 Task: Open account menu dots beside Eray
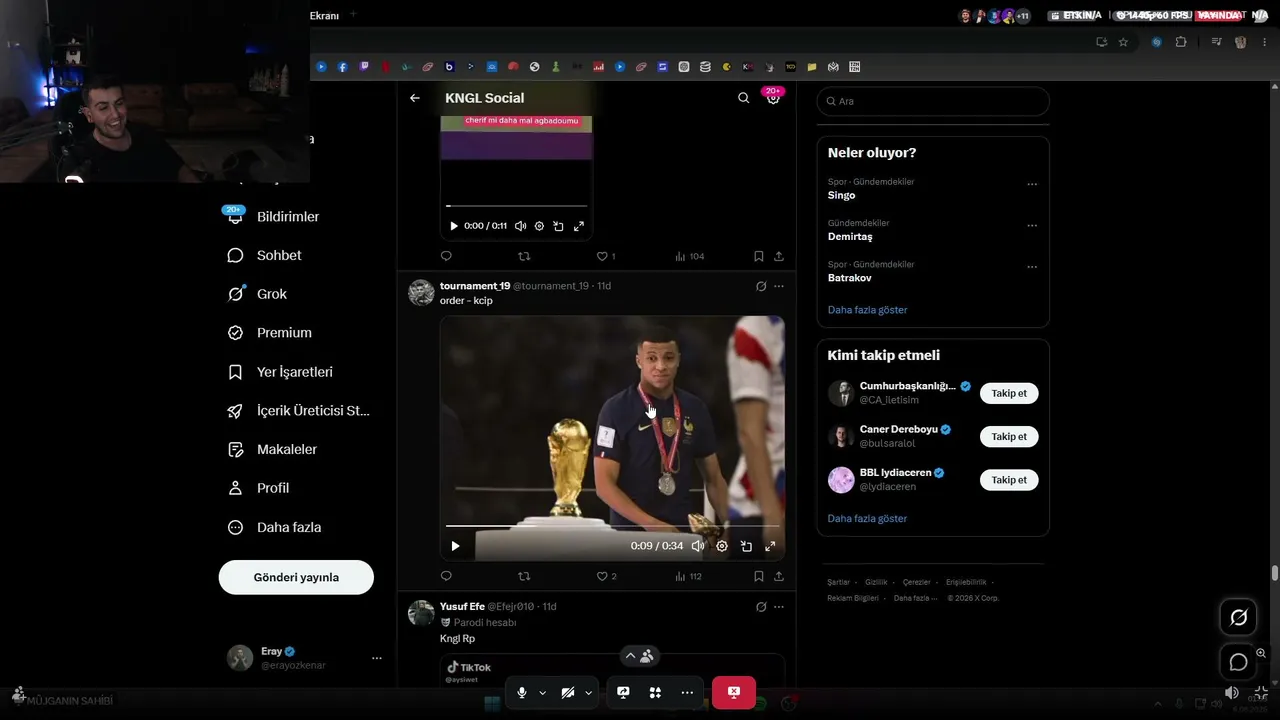click(377, 658)
